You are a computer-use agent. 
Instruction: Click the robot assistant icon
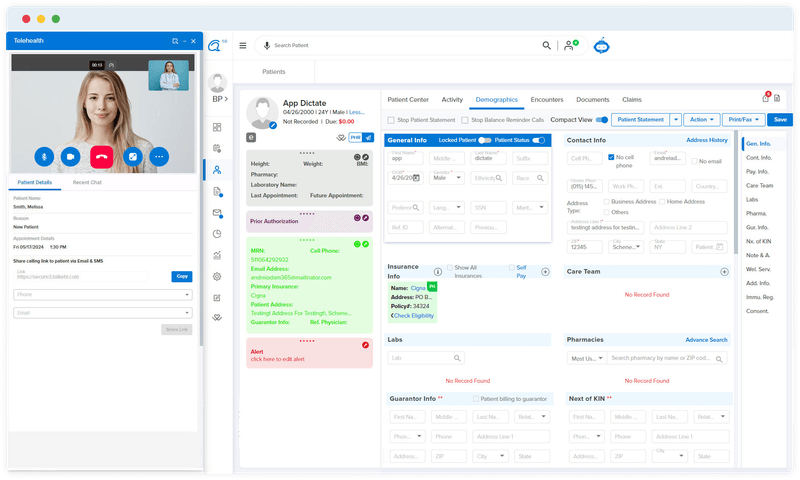[x=602, y=45]
